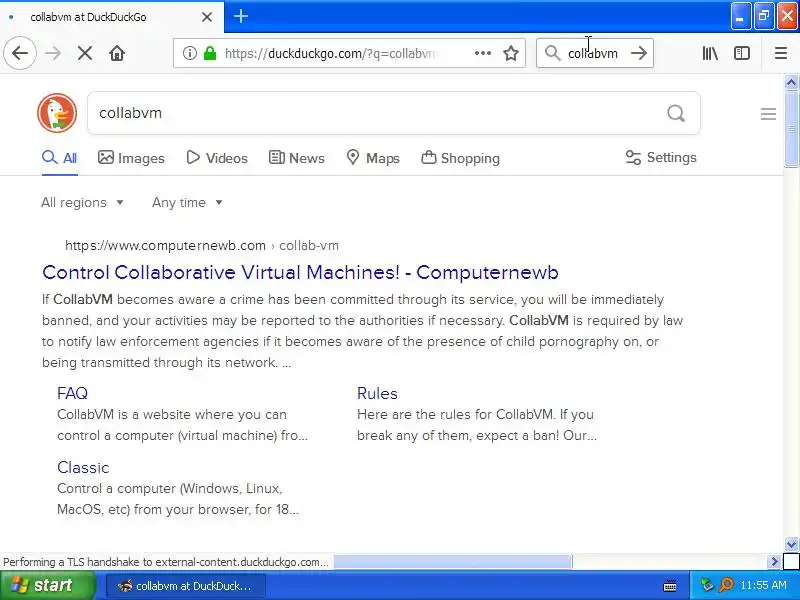Open the Control Collaborative Virtual Machines result
Viewport: 800px width, 600px height.
click(x=300, y=272)
